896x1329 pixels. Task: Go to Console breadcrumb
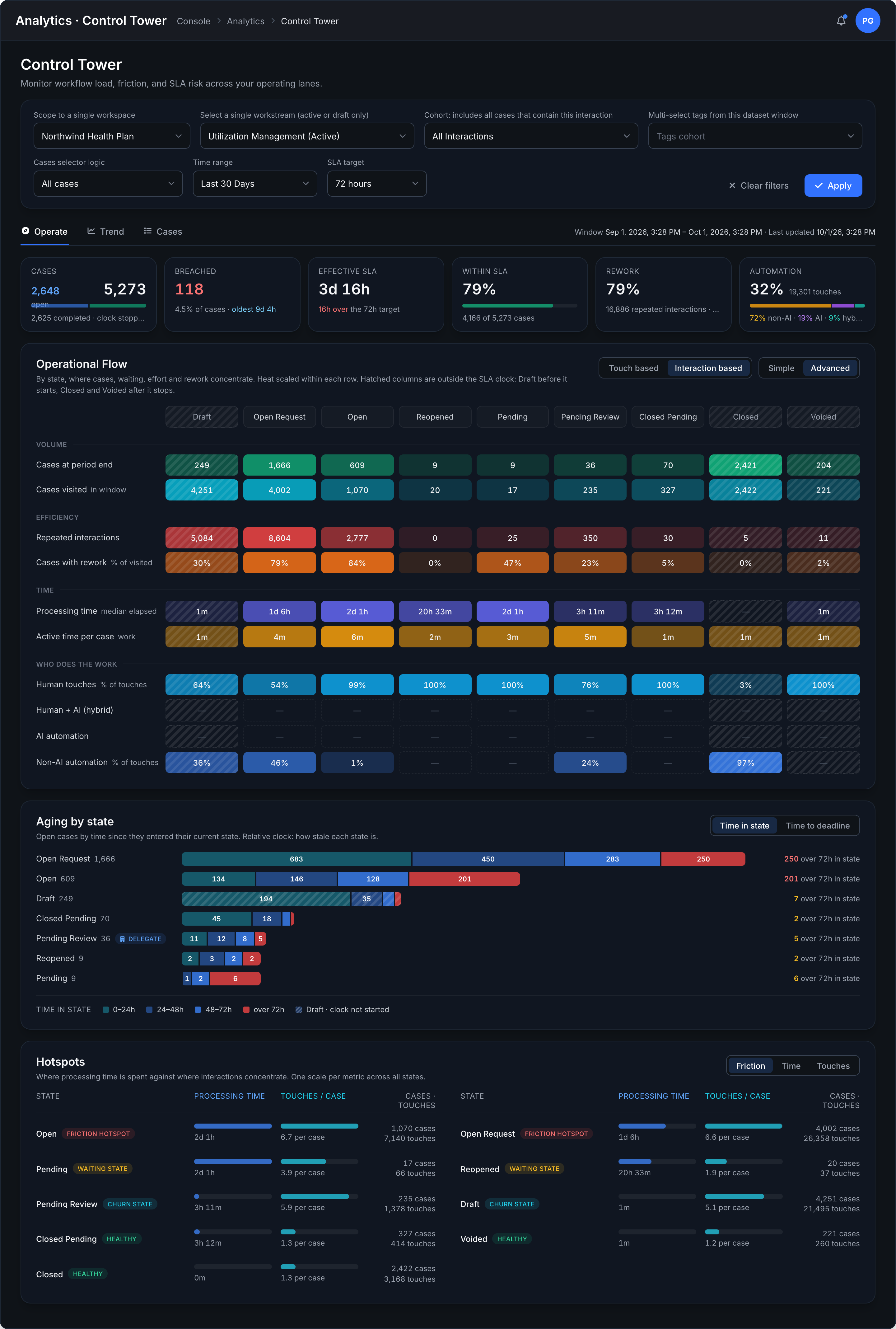pos(193,21)
